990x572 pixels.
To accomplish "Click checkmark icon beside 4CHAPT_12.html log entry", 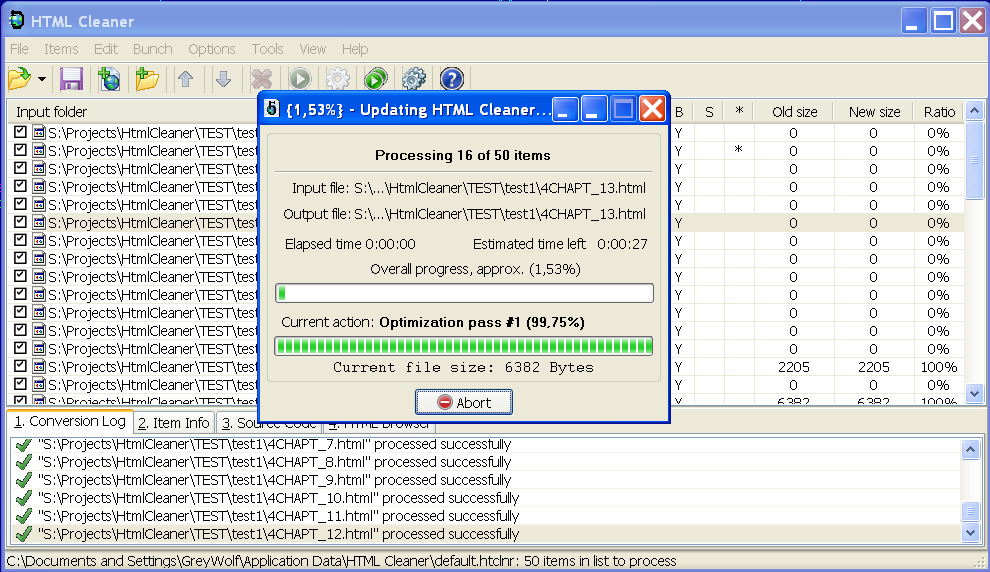I will (x=24, y=534).
